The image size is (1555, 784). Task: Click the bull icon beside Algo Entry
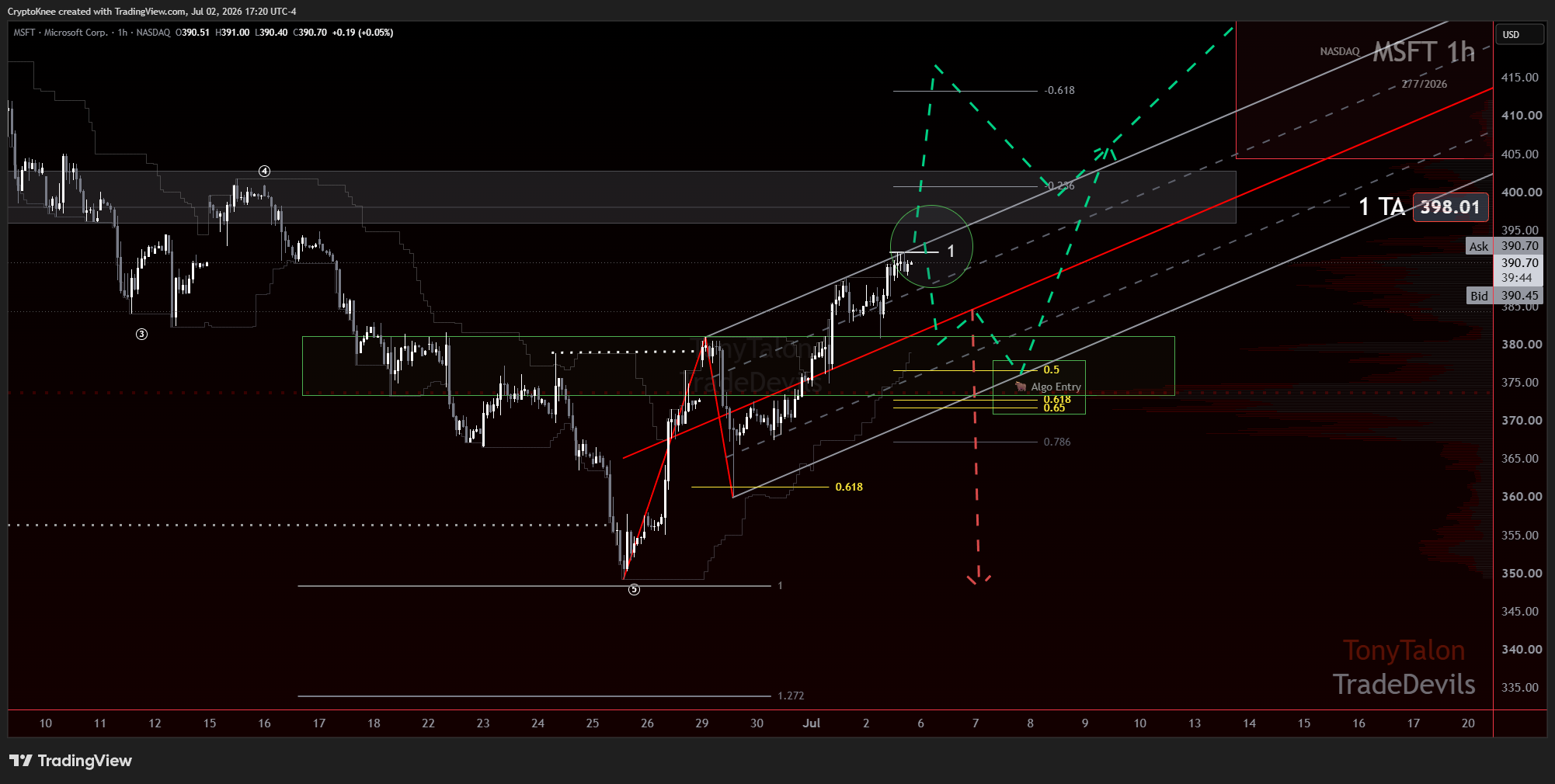tap(1021, 387)
